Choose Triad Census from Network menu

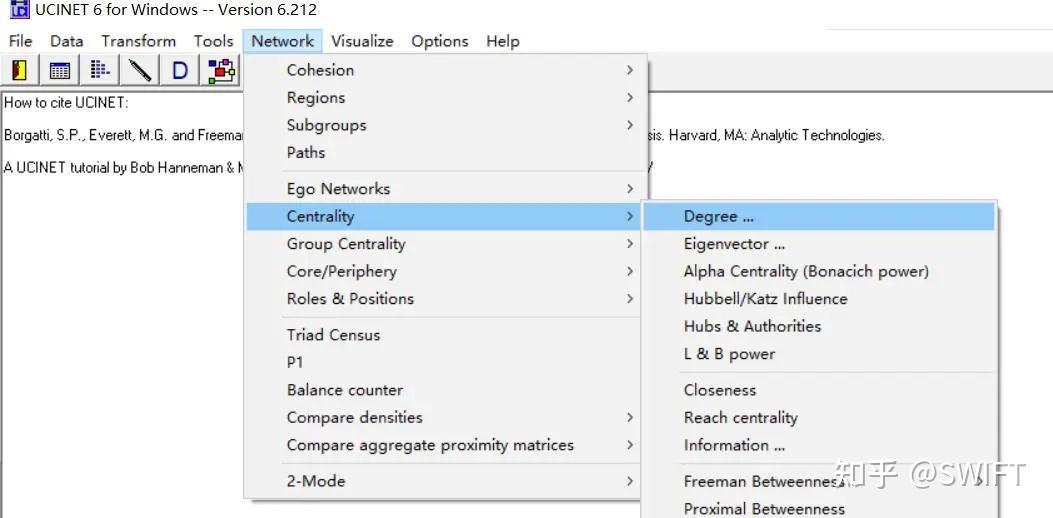click(x=333, y=335)
